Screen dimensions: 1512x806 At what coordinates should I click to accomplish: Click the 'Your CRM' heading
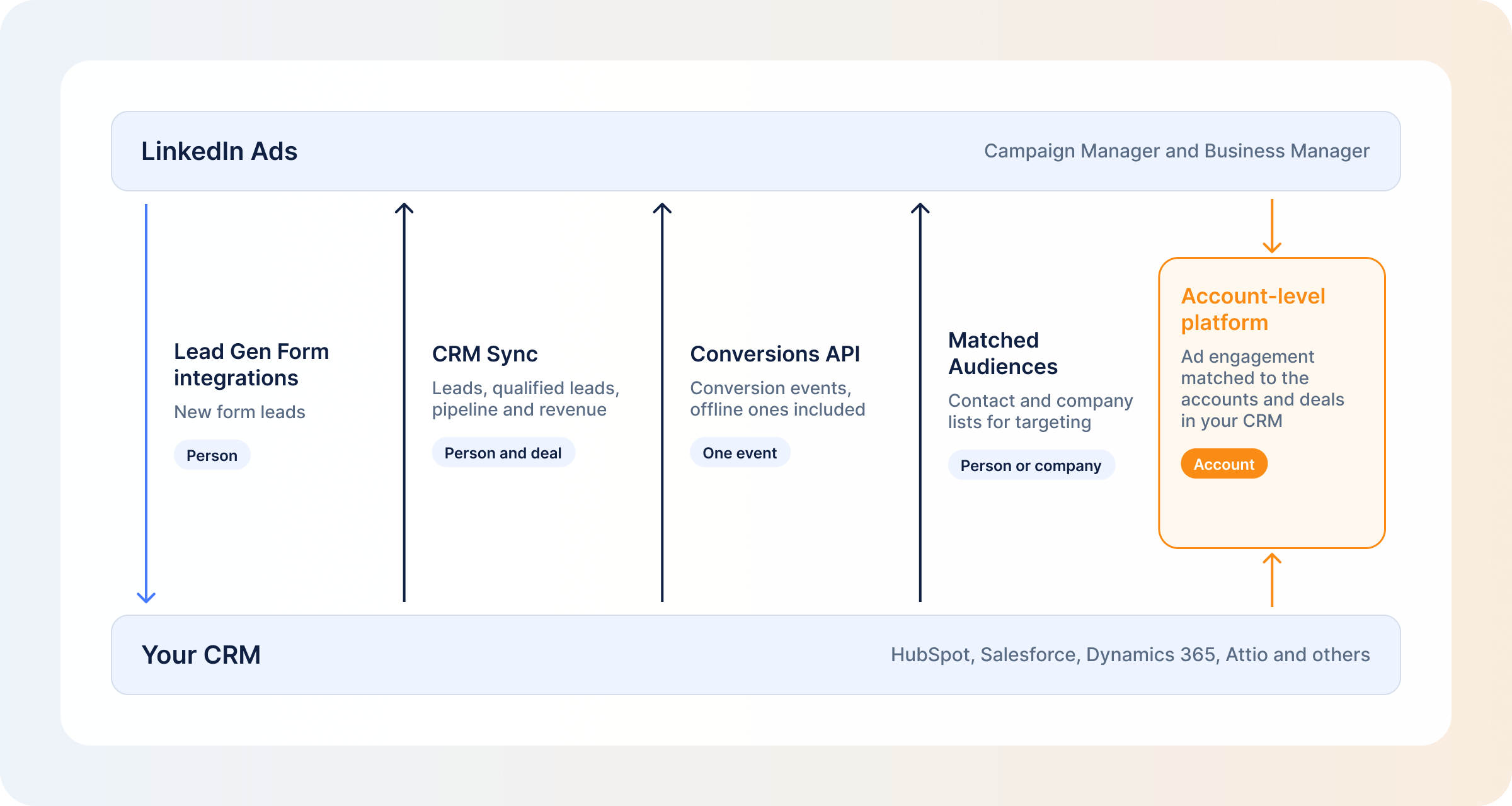tap(201, 655)
